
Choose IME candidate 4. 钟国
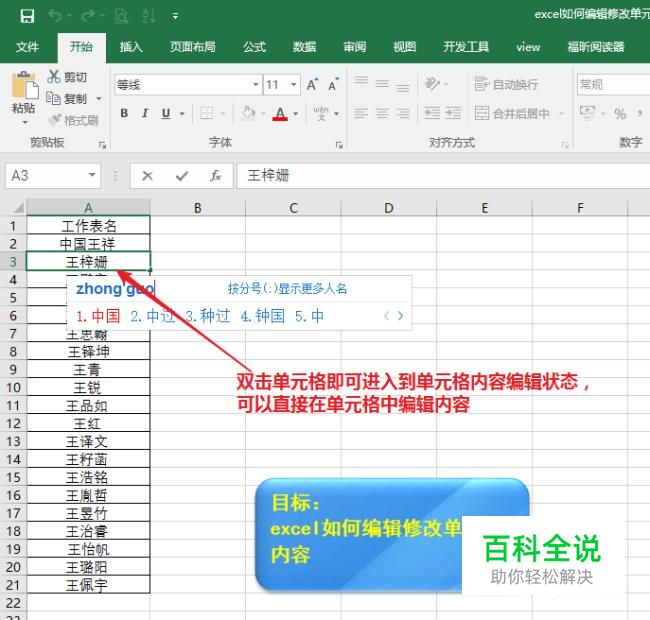pyautogui.click(x=263, y=316)
